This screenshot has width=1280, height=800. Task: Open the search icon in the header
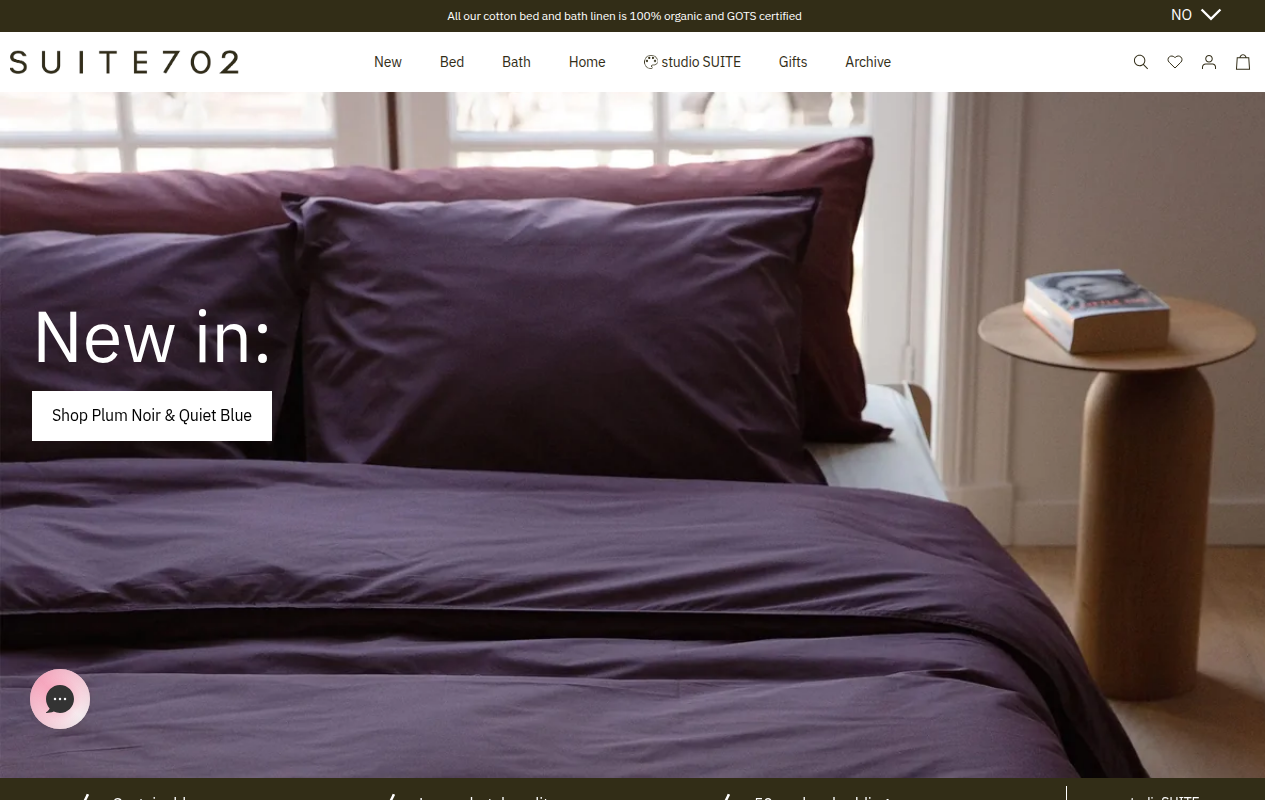coord(1140,62)
